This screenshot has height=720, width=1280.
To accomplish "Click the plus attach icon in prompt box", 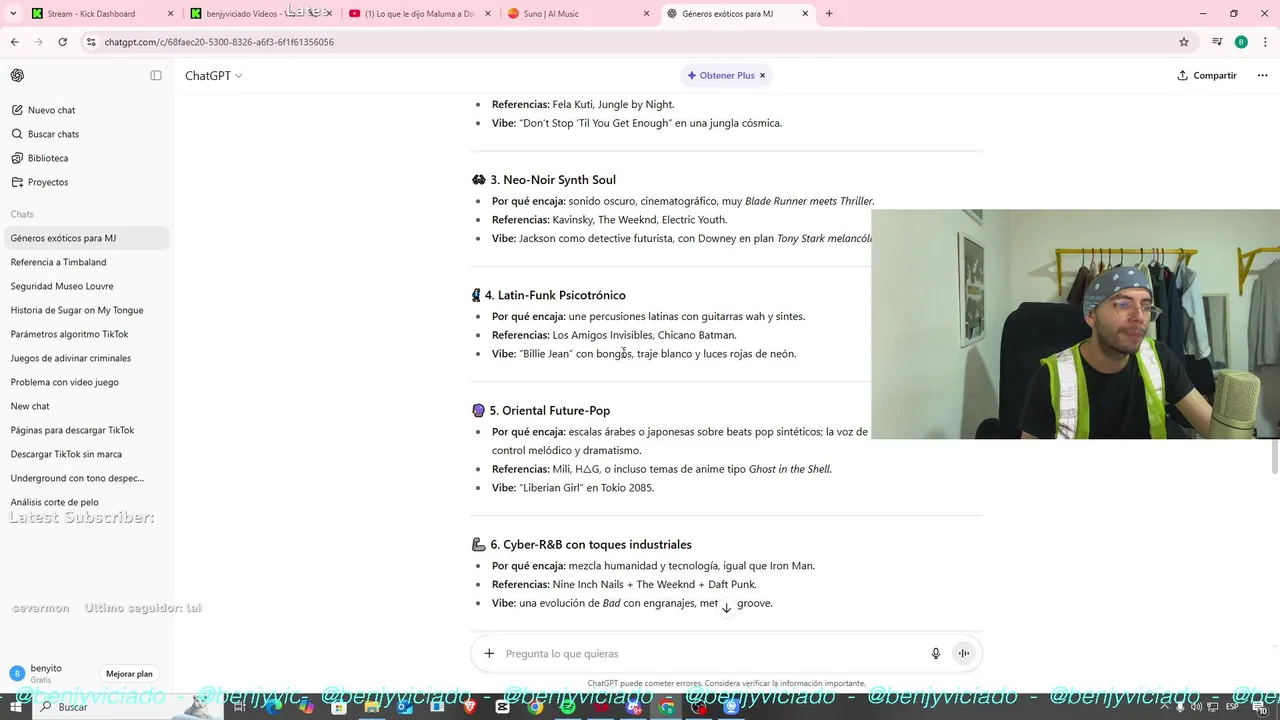I will point(489,653).
